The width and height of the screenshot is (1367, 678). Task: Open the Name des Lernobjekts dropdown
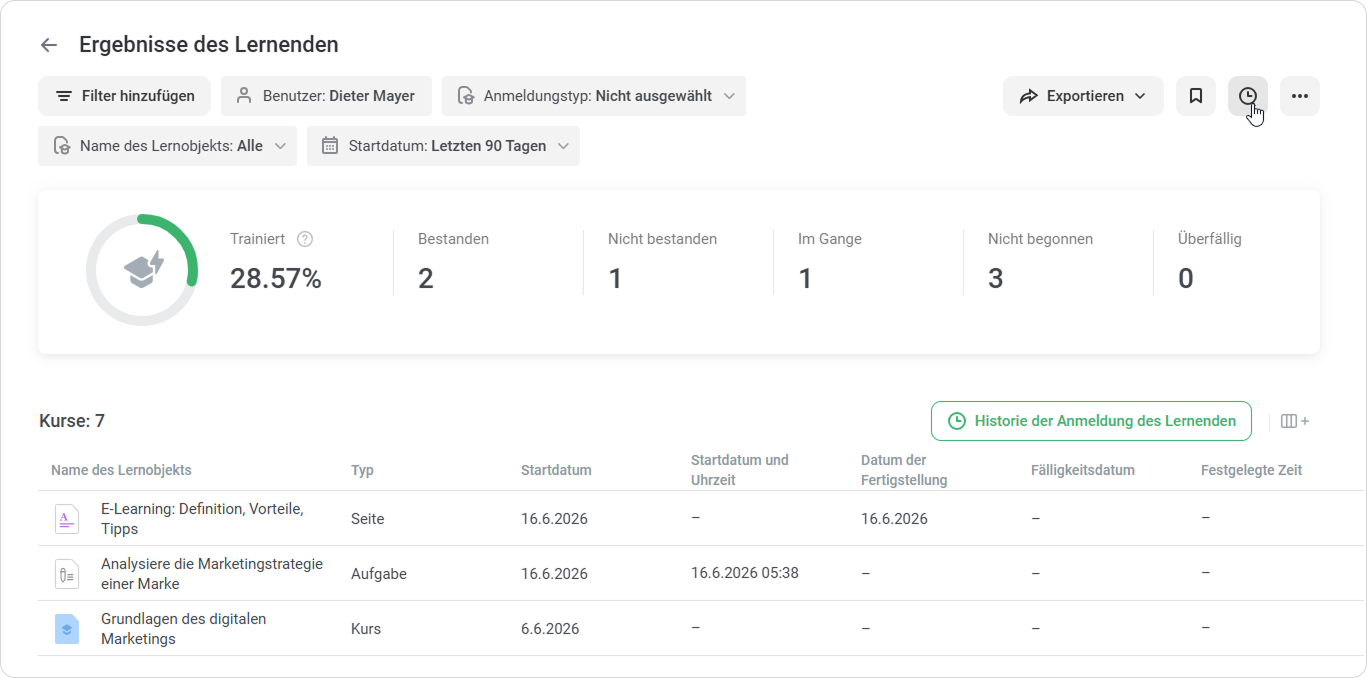(x=167, y=146)
